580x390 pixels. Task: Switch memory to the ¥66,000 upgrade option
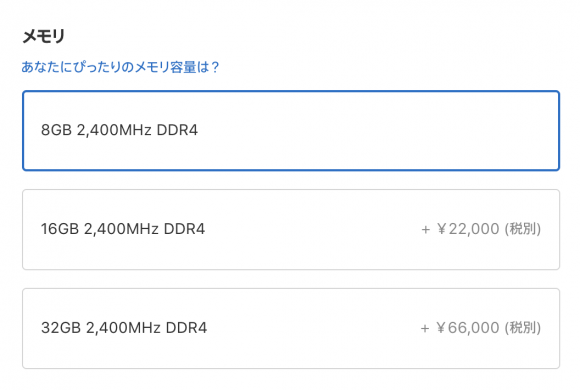tap(291, 328)
